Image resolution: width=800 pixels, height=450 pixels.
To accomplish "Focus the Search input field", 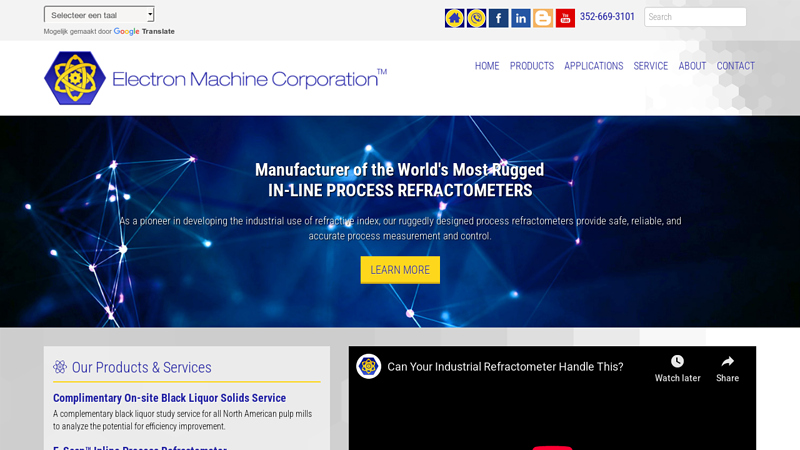I will [695, 17].
